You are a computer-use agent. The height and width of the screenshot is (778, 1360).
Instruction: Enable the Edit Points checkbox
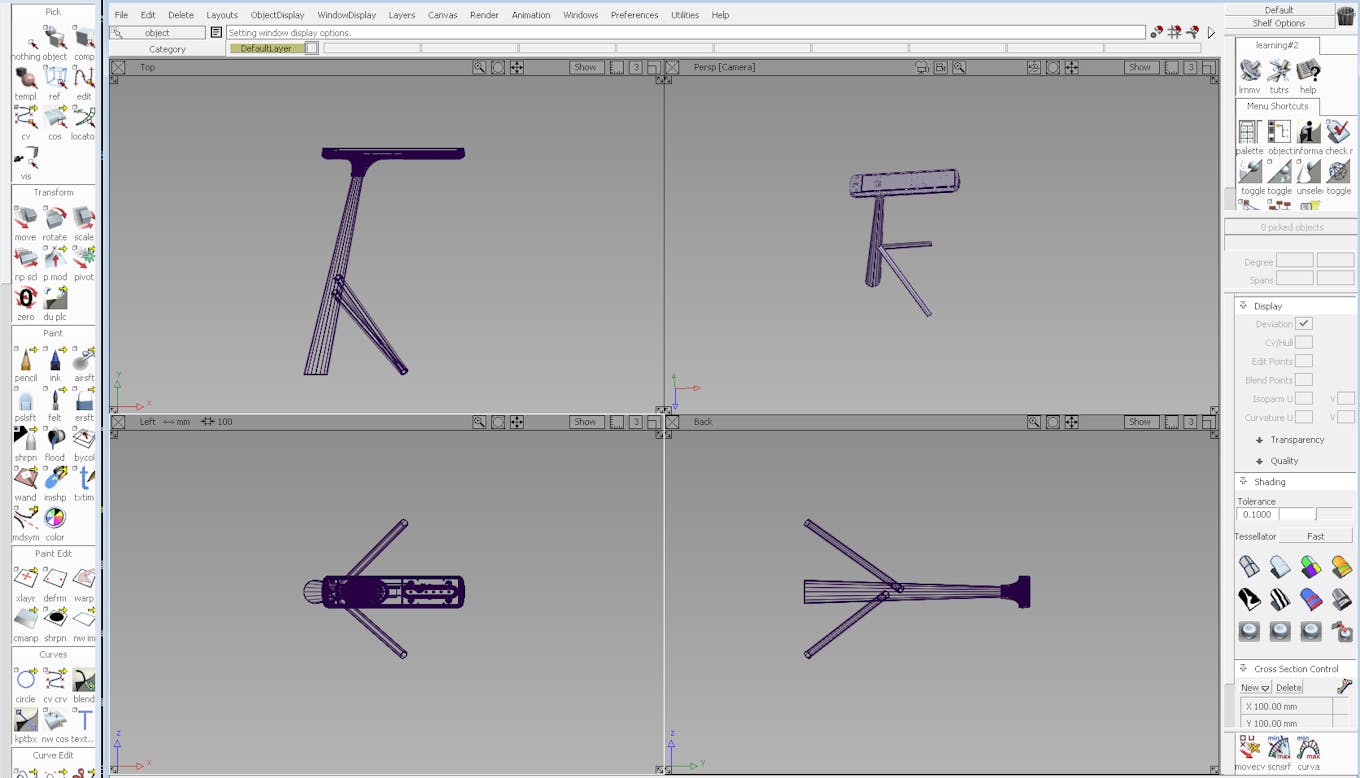click(1303, 362)
